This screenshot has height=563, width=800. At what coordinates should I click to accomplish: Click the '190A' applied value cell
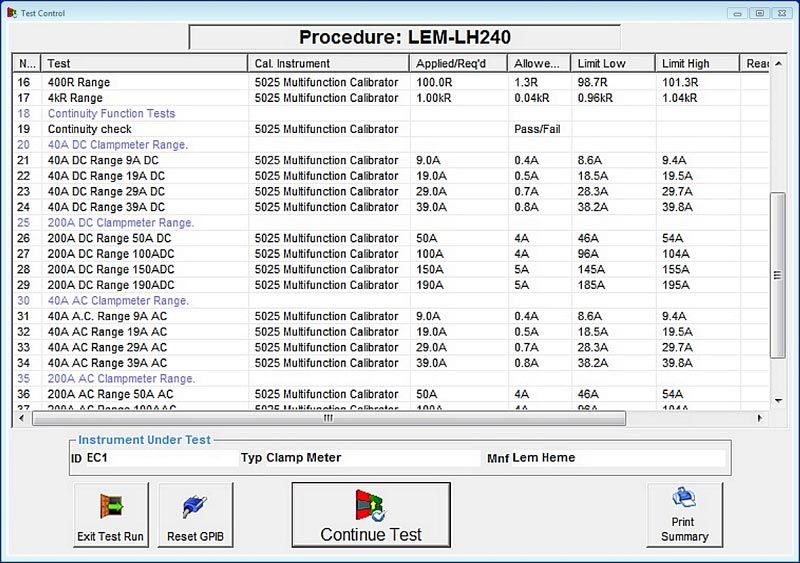[458, 285]
